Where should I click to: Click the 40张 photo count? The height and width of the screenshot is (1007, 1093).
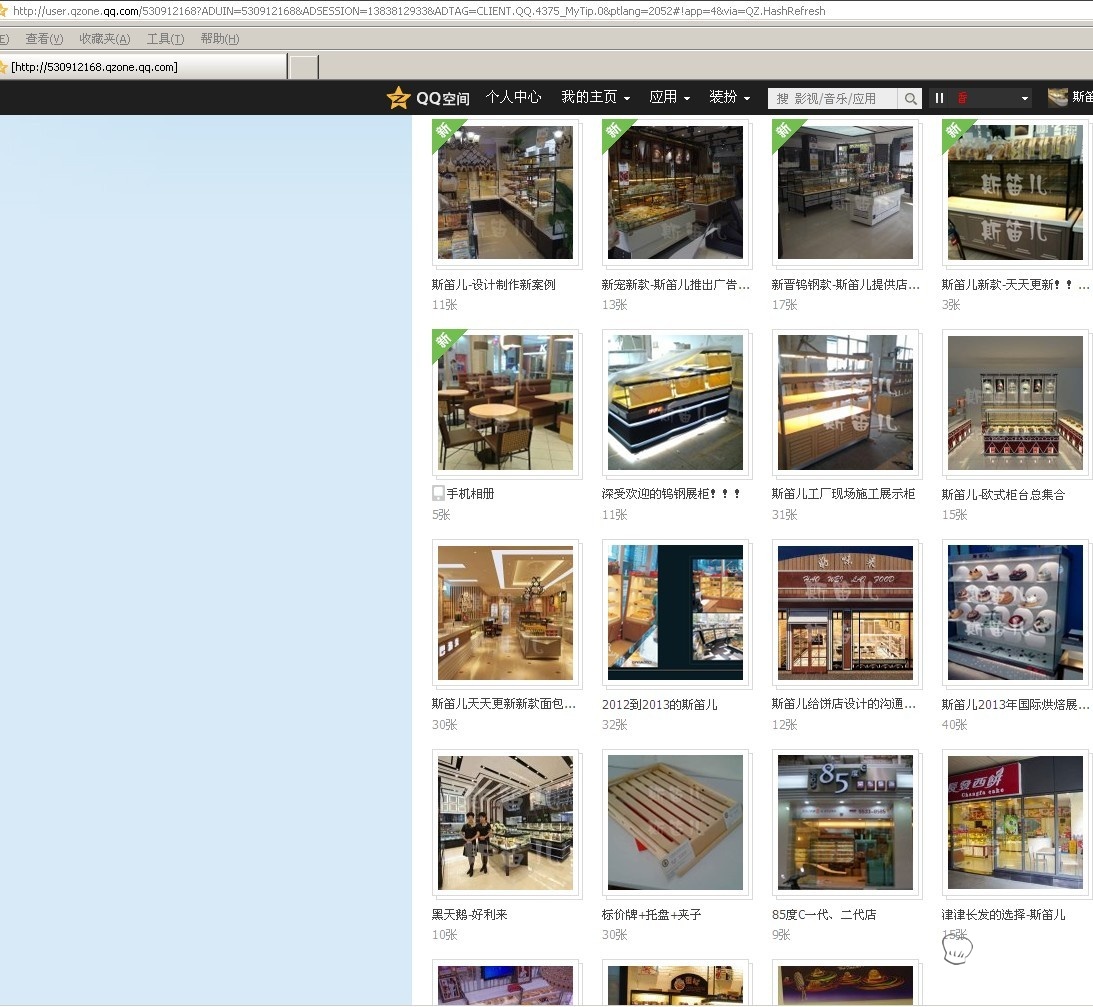pos(954,725)
